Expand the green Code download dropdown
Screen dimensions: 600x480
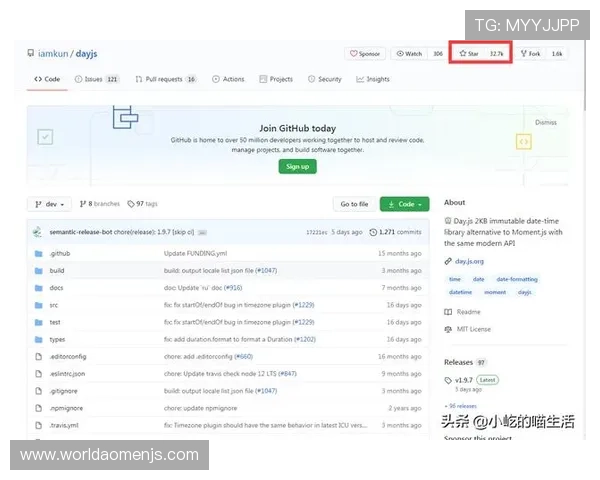[x=404, y=204]
